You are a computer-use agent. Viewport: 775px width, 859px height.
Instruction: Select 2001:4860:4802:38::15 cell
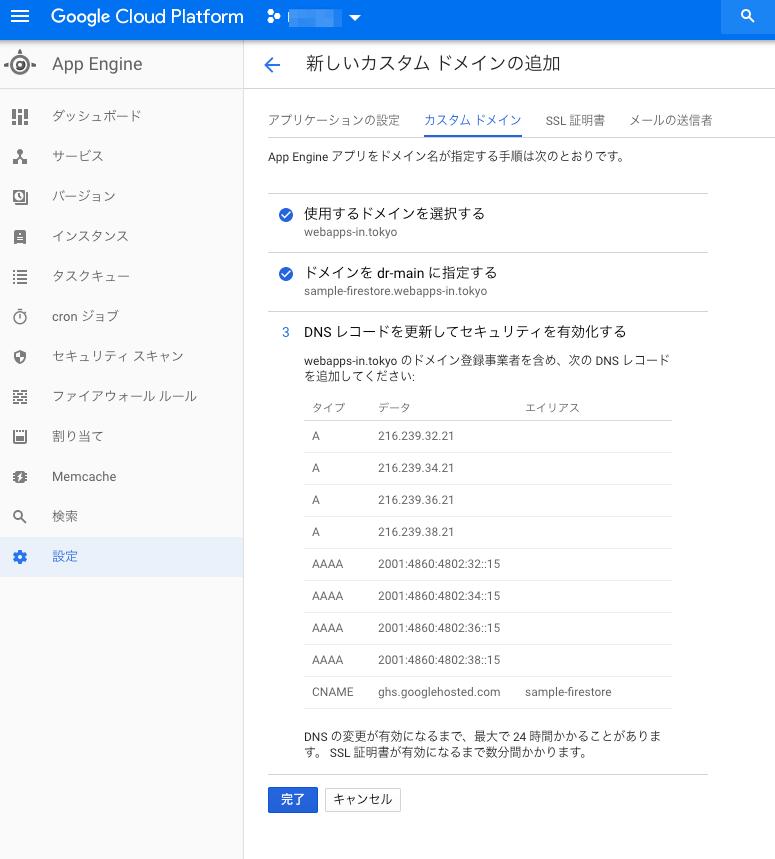[439, 660]
